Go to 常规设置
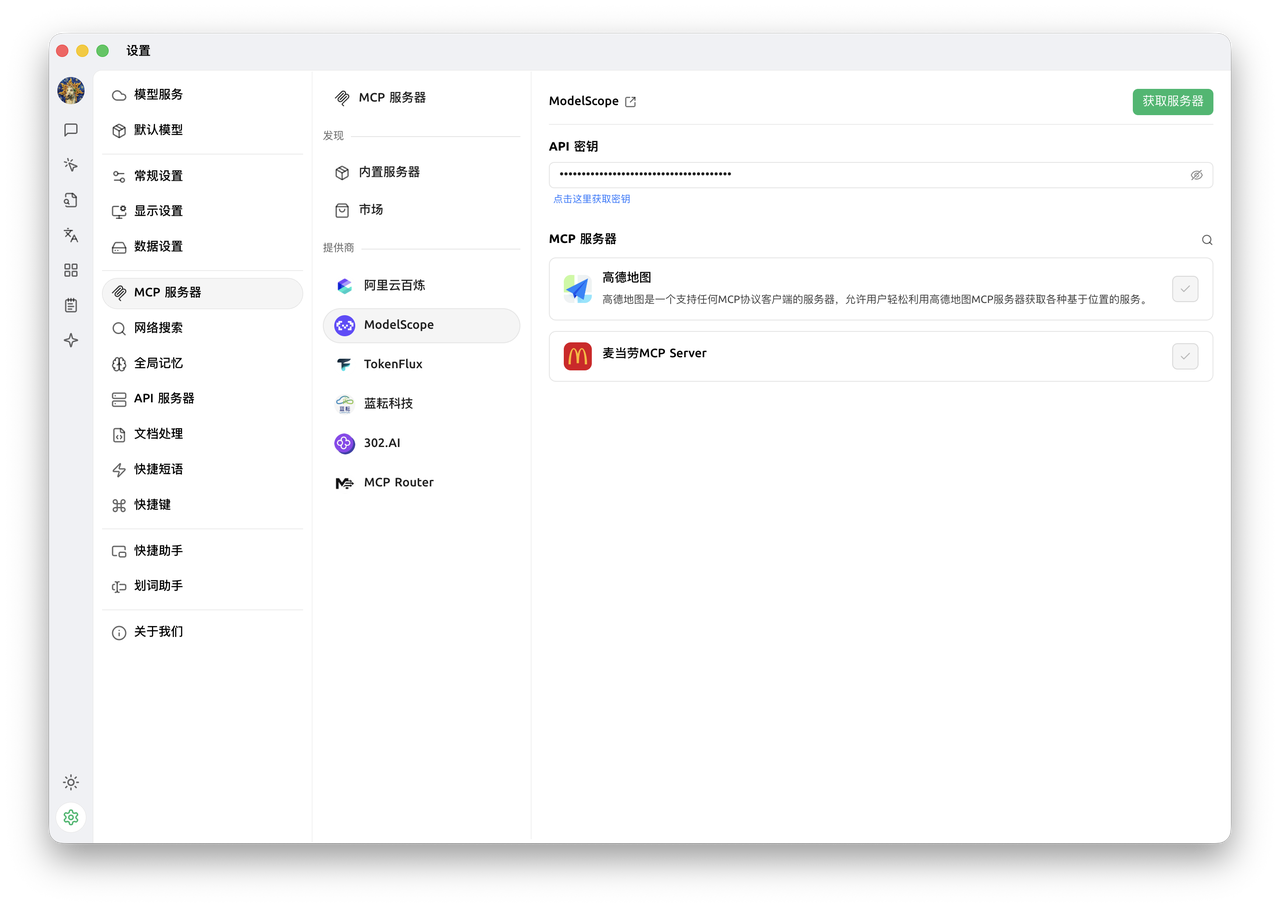 [x=202, y=176]
